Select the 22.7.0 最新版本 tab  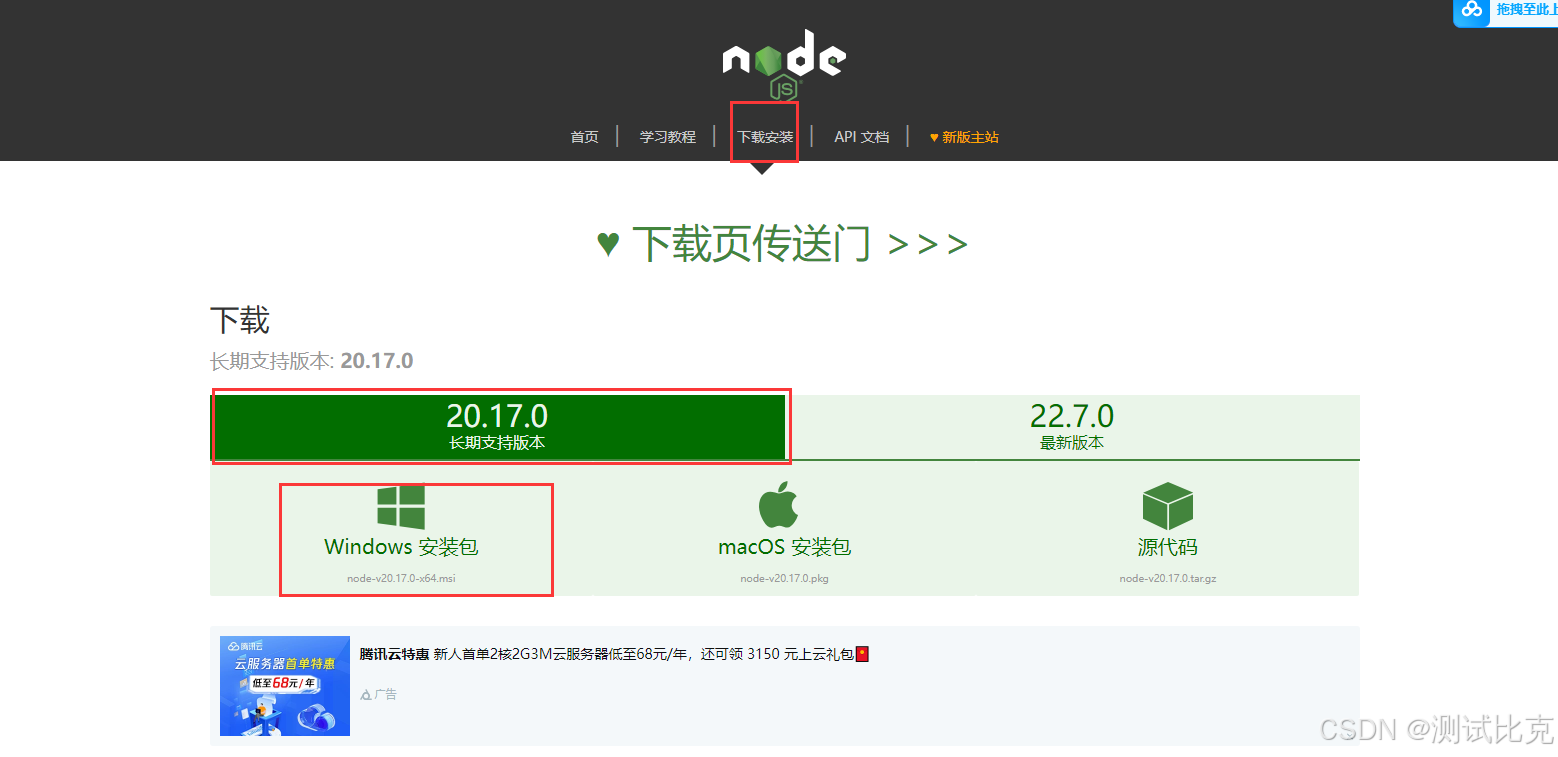(1072, 427)
